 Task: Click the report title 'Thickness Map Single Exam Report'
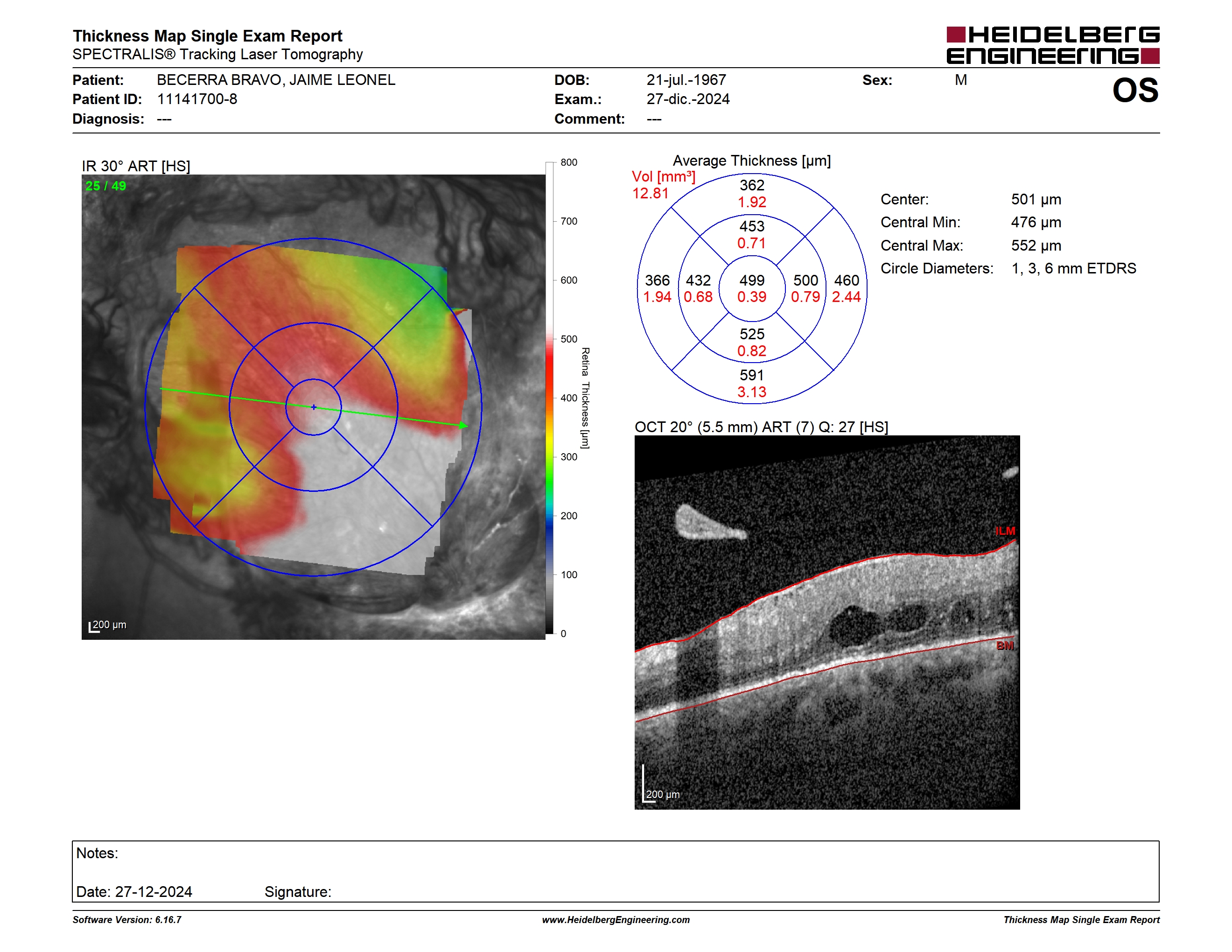point(207,36)
